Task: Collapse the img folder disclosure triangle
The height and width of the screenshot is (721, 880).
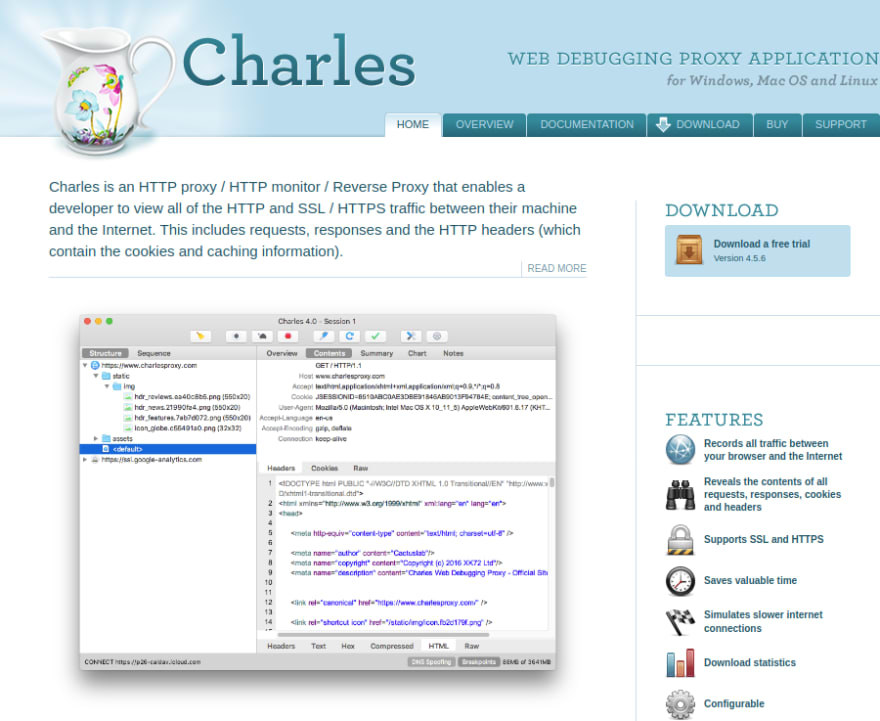Action: [x=107, y=387]
